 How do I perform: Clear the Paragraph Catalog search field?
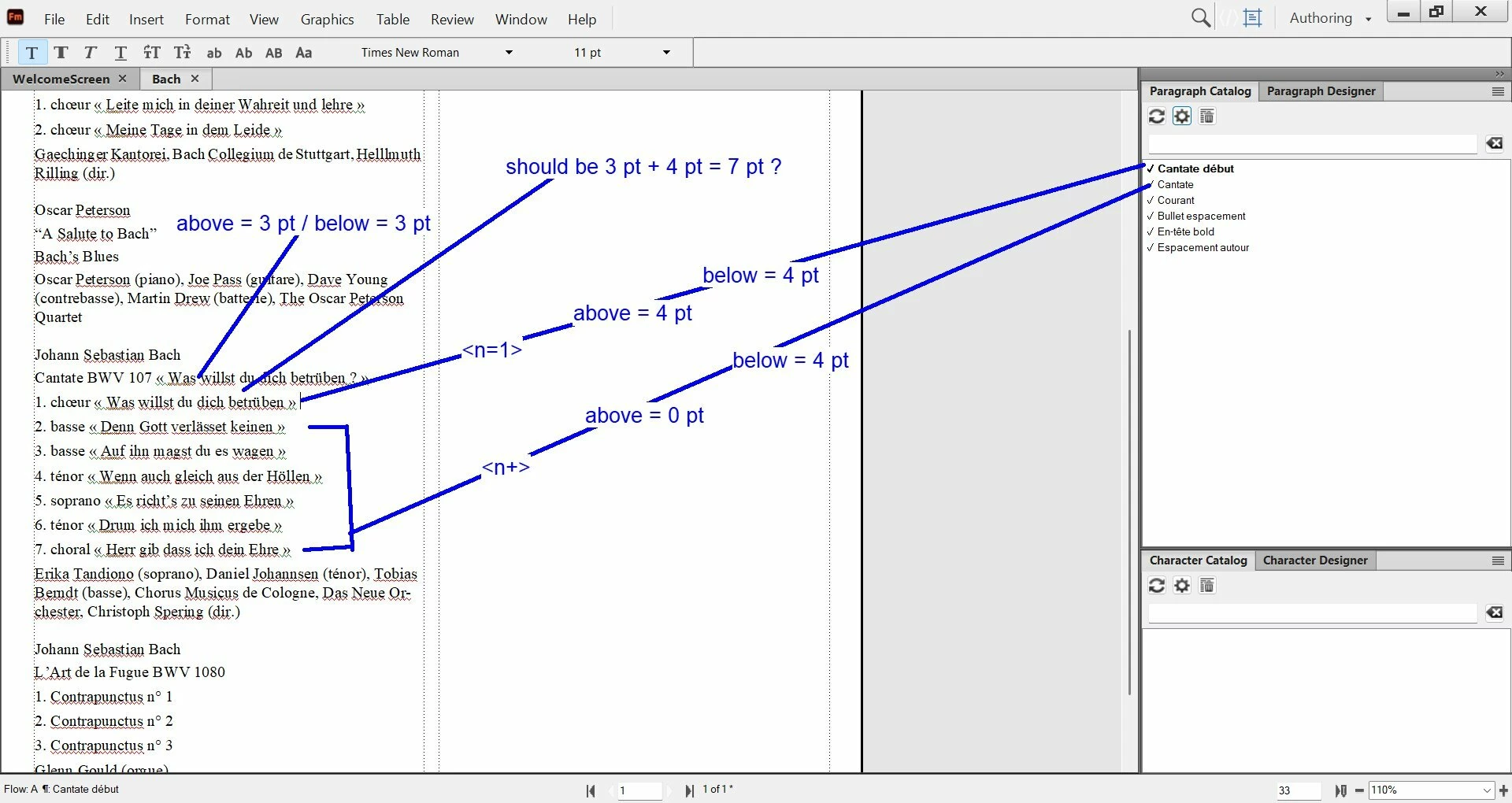click(1494, 143)
